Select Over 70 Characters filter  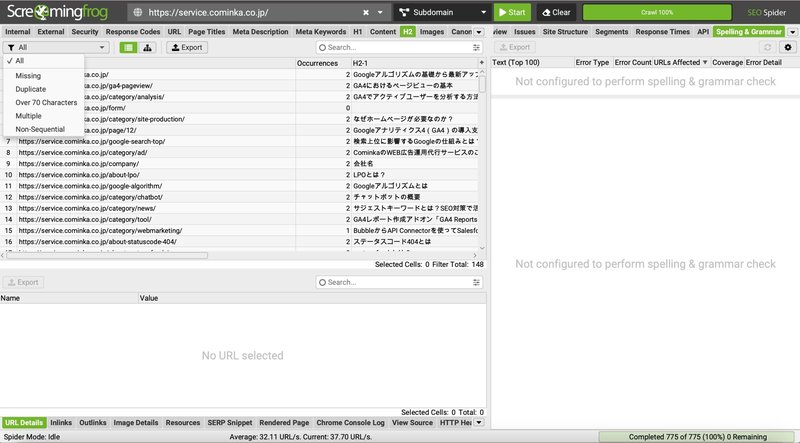pyautogui.click(x=46, y=102)
